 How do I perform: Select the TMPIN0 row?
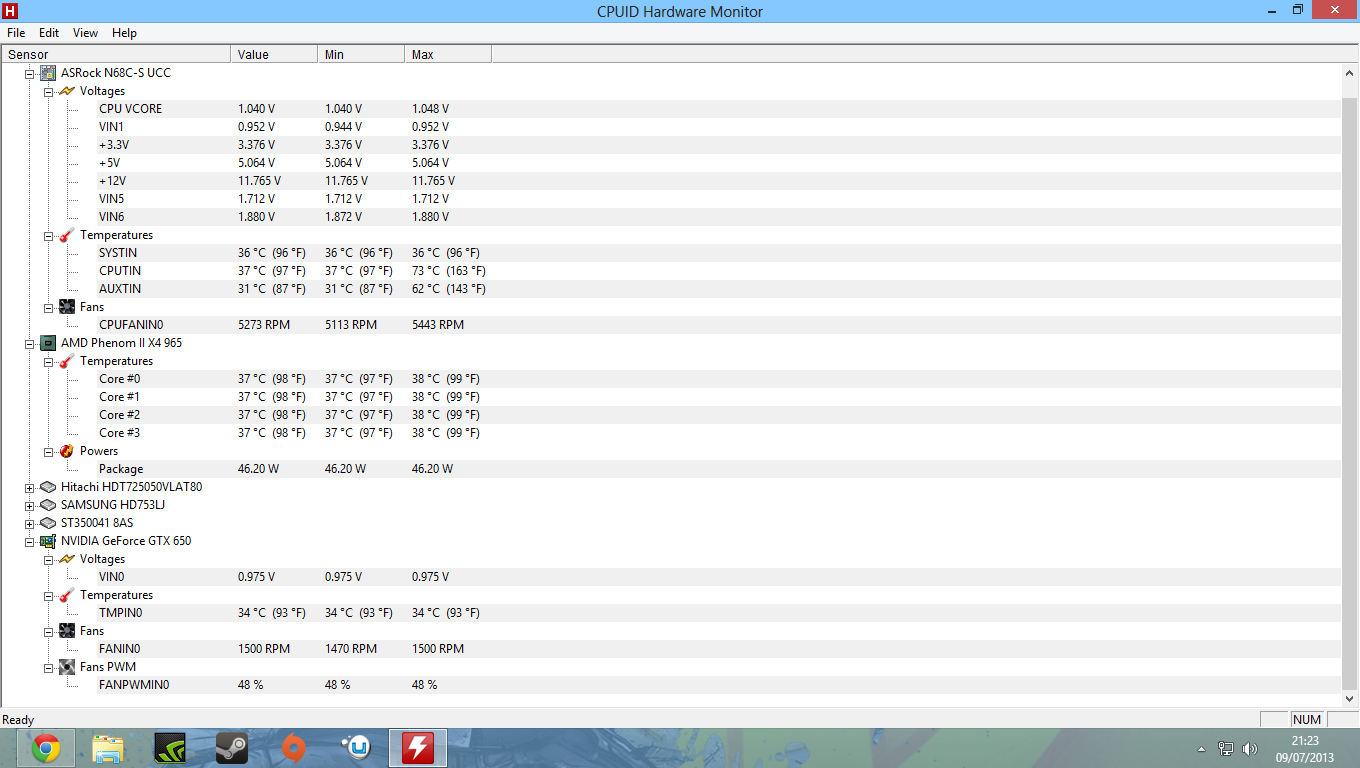pos(671,613)
